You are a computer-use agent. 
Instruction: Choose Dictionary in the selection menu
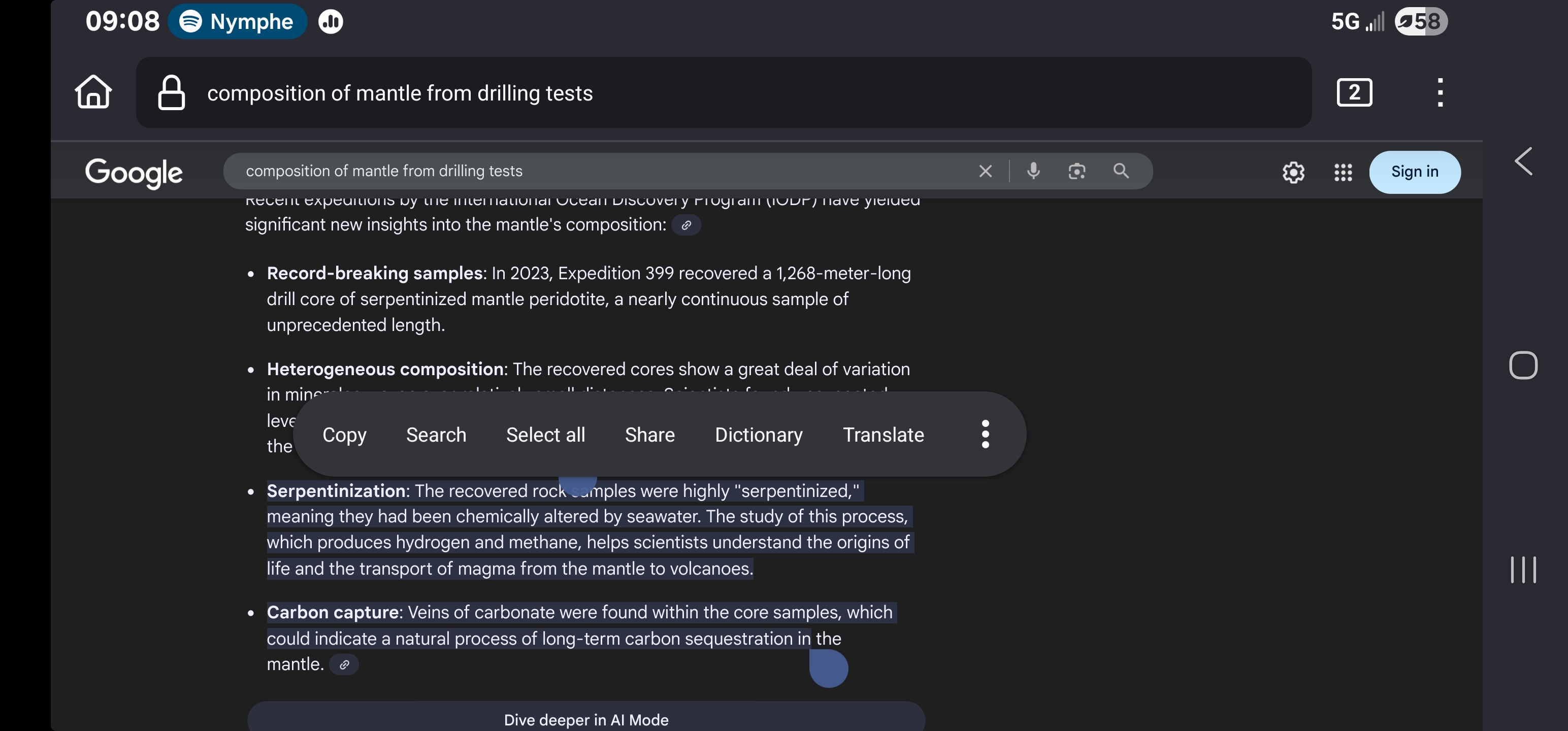[759, 435]
